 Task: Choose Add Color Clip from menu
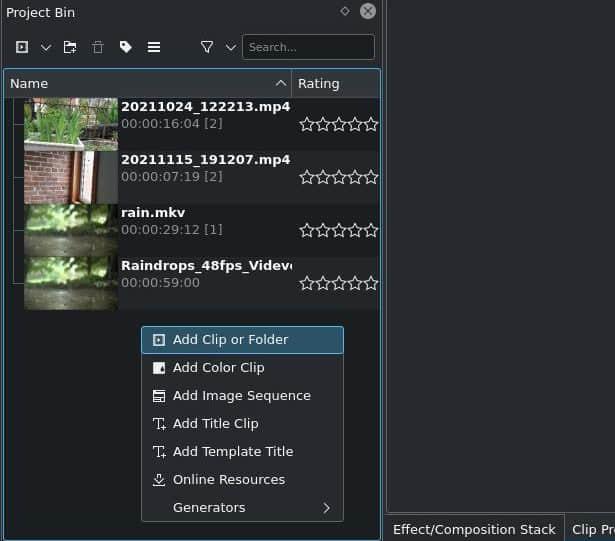tap(218, 368)
